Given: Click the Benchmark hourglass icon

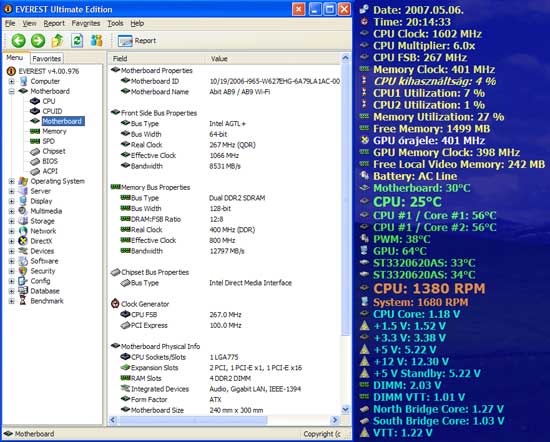Looking at the screenshot, I should [x=23, y=301].
